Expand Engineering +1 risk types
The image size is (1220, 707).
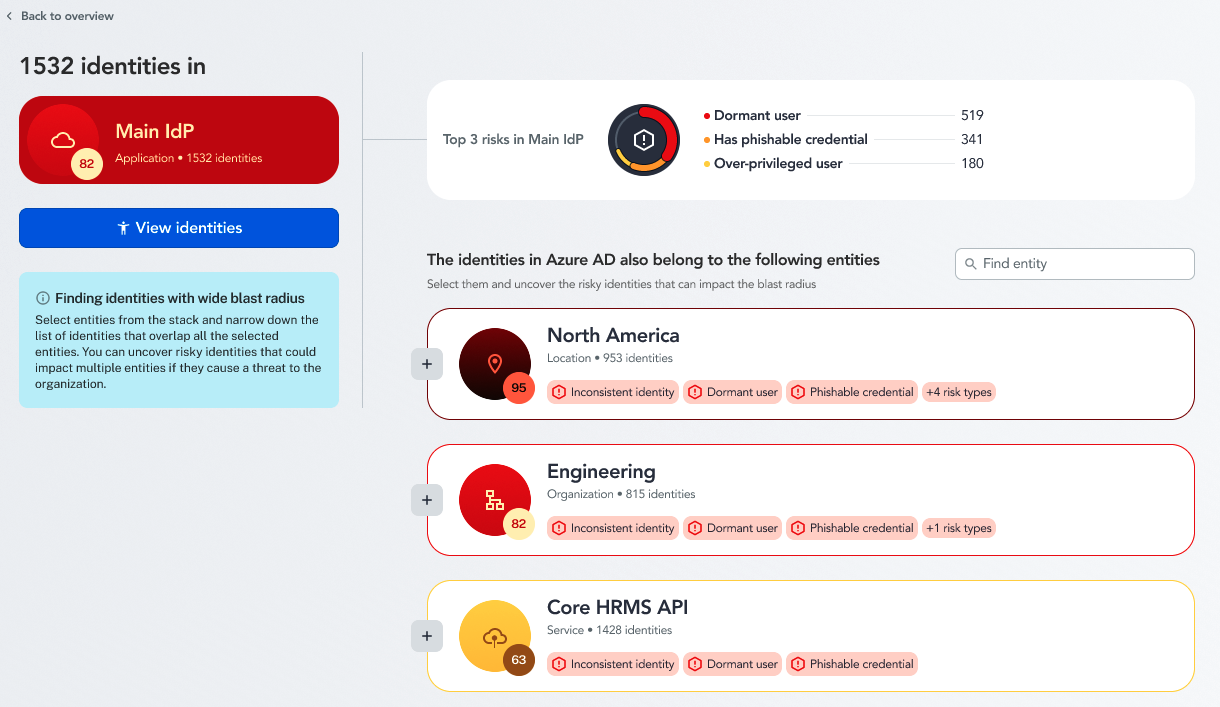pos(959,528)
